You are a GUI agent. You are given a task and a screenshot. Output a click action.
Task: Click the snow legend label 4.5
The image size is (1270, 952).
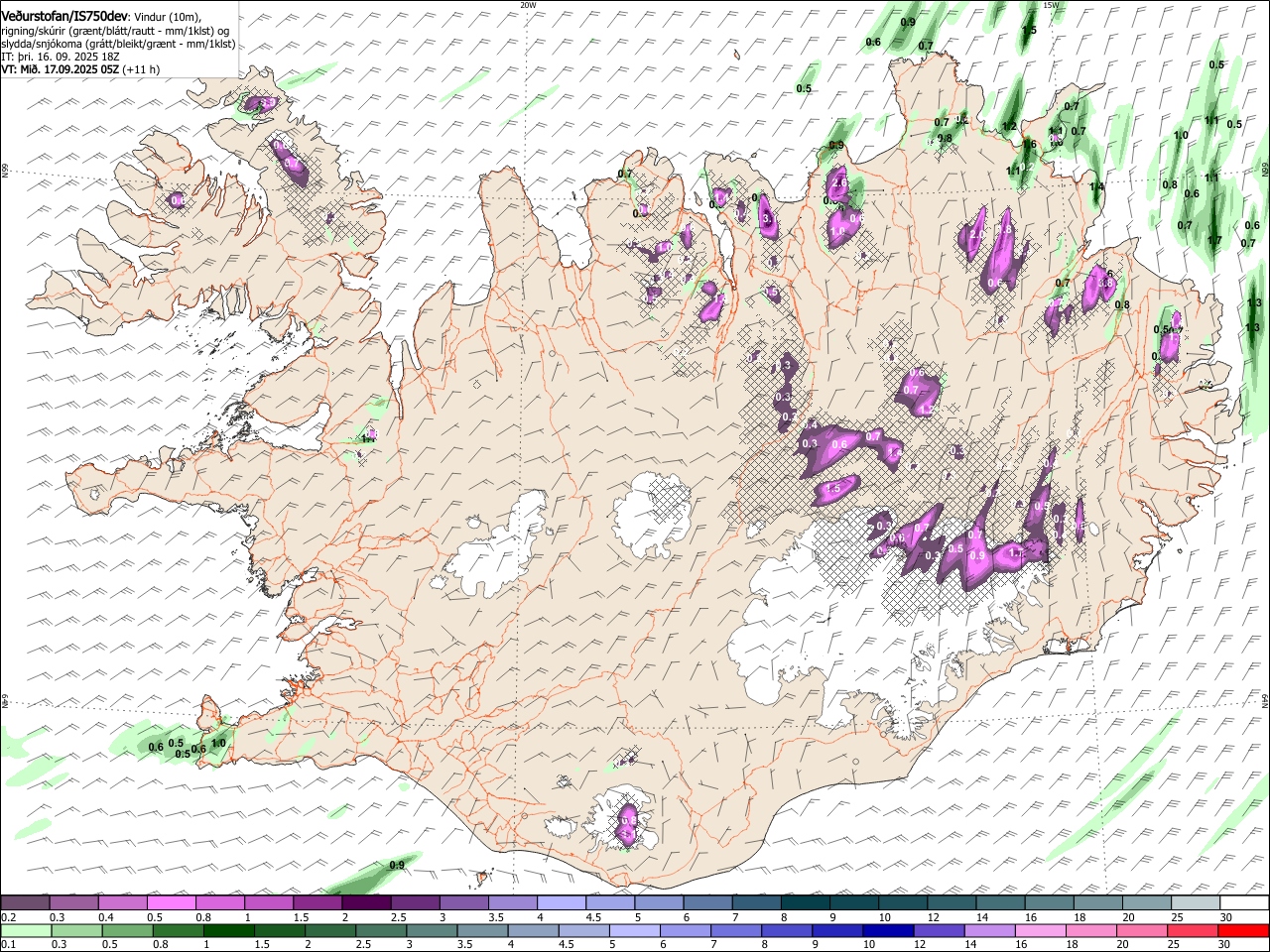coord(593,917)
